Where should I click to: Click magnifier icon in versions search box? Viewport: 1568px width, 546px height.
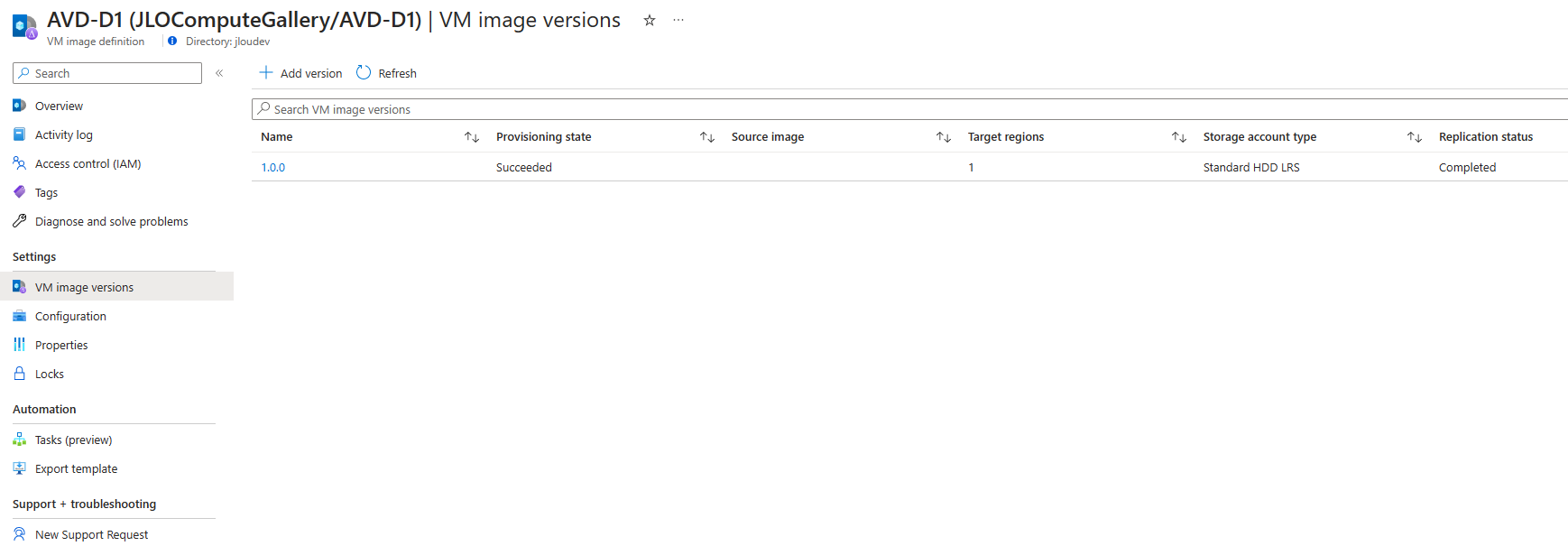[x=263, y=108]
